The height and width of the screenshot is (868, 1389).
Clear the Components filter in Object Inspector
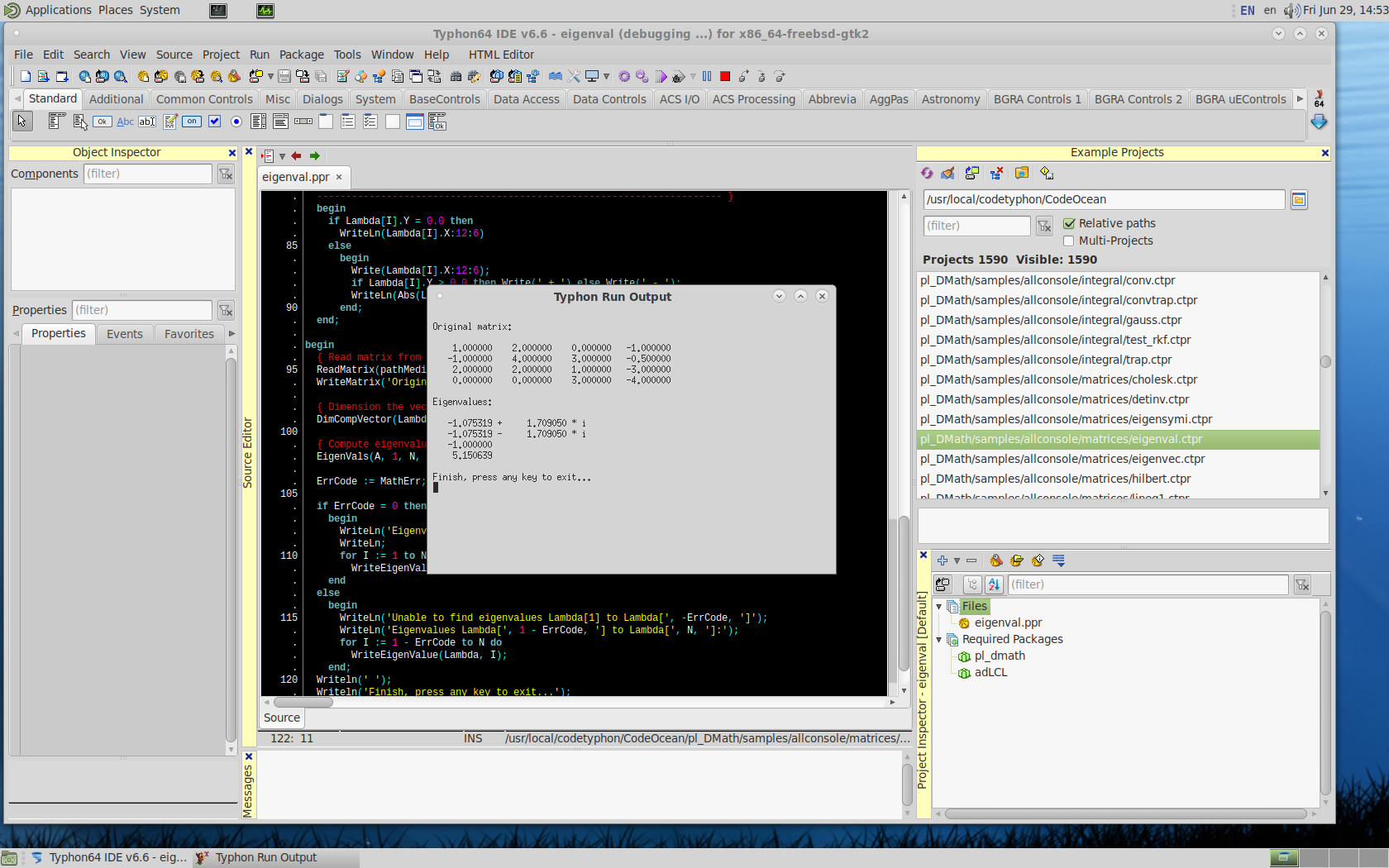coord(226,174)
